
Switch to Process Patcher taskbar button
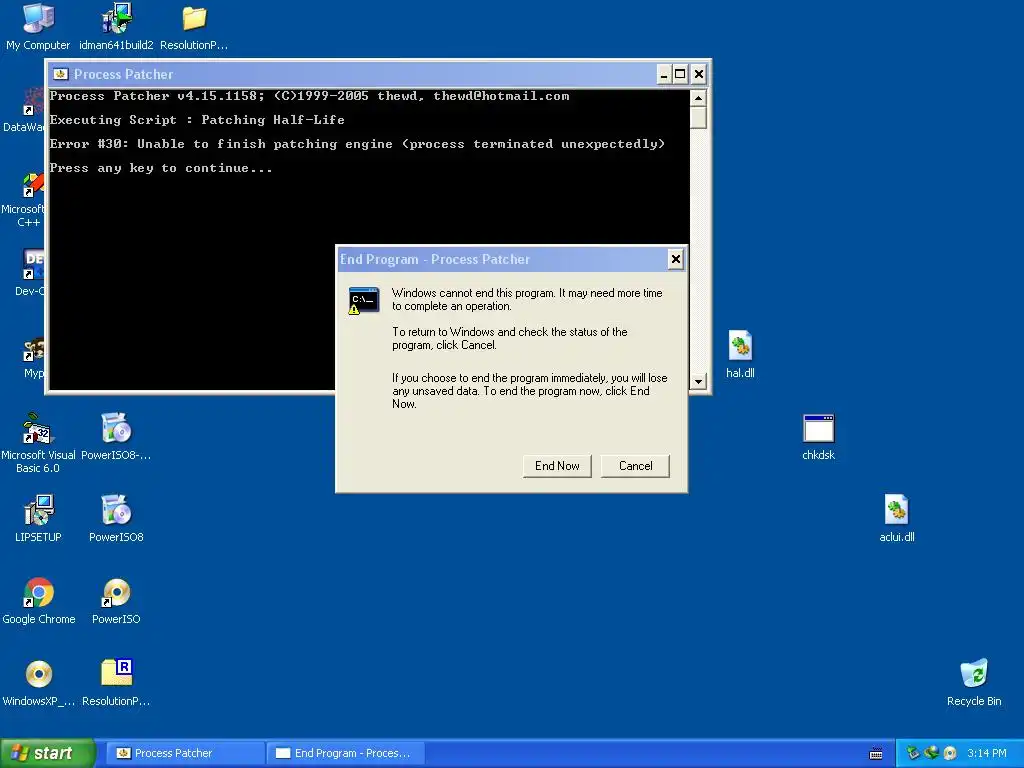(x=185, y=753)
